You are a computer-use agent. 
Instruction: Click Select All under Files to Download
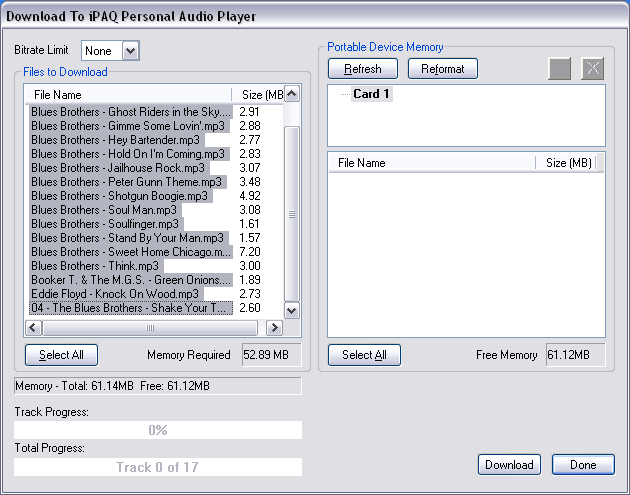[x=61, y=355]
